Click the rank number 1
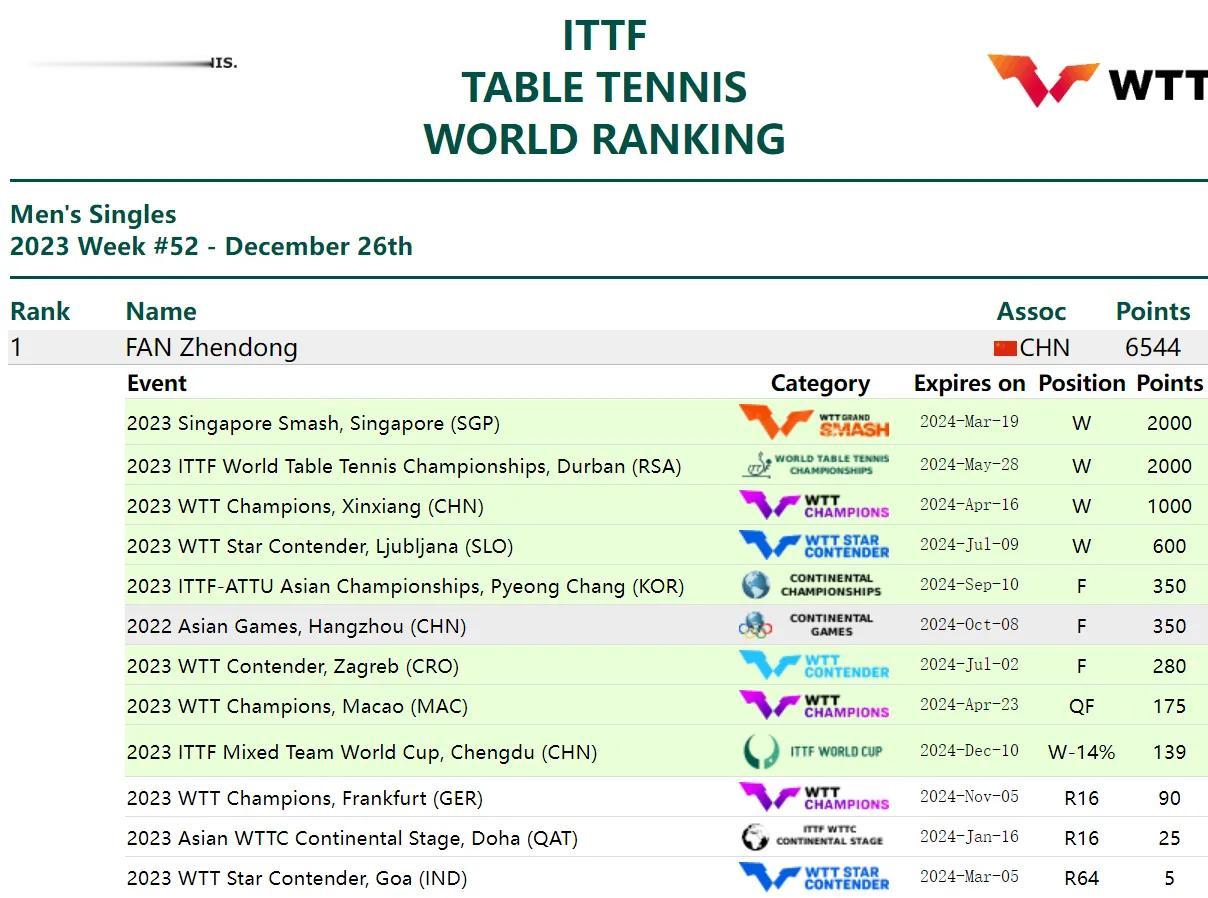 15,348
